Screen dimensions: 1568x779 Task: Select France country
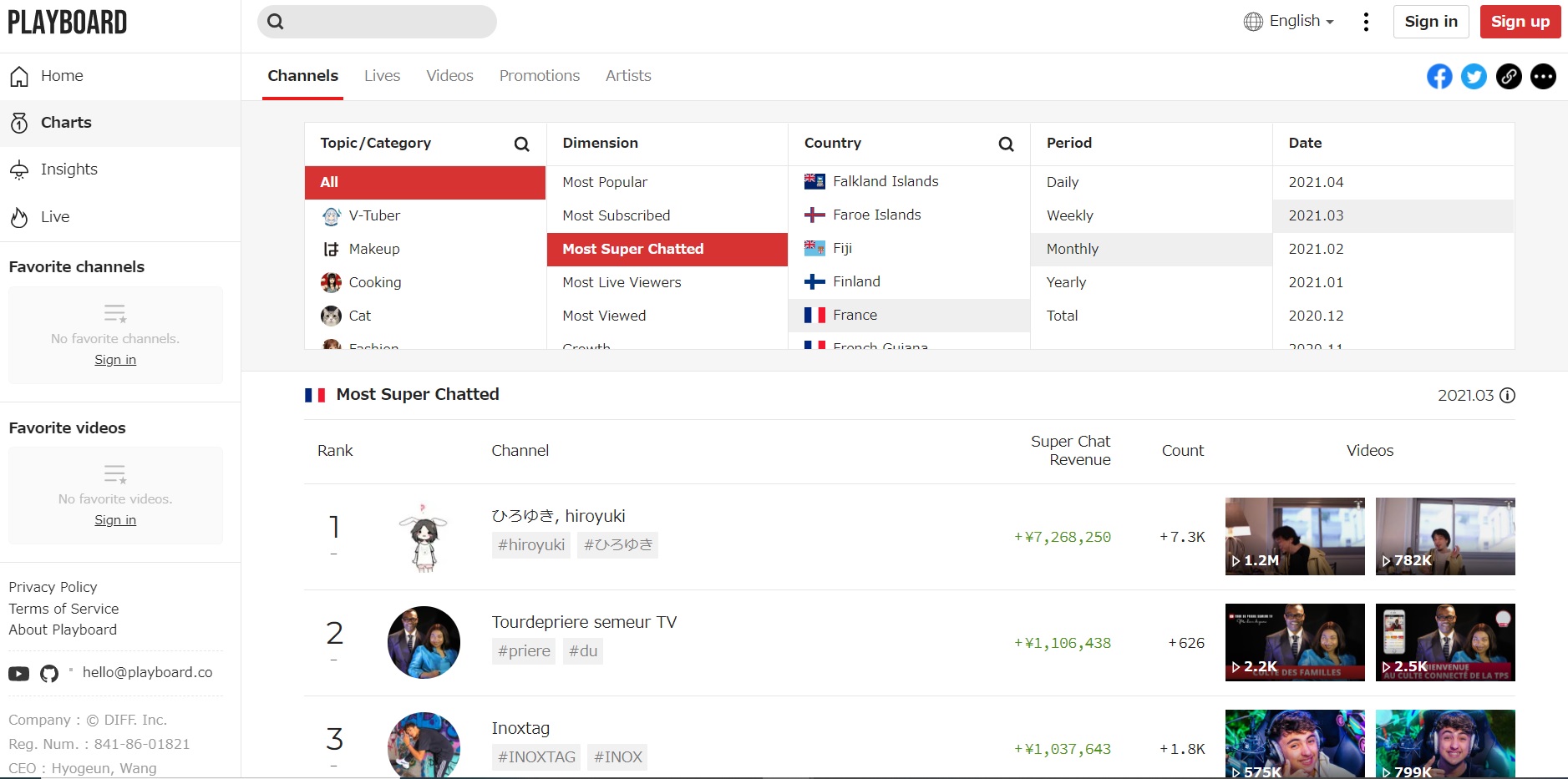coord(909,315)
